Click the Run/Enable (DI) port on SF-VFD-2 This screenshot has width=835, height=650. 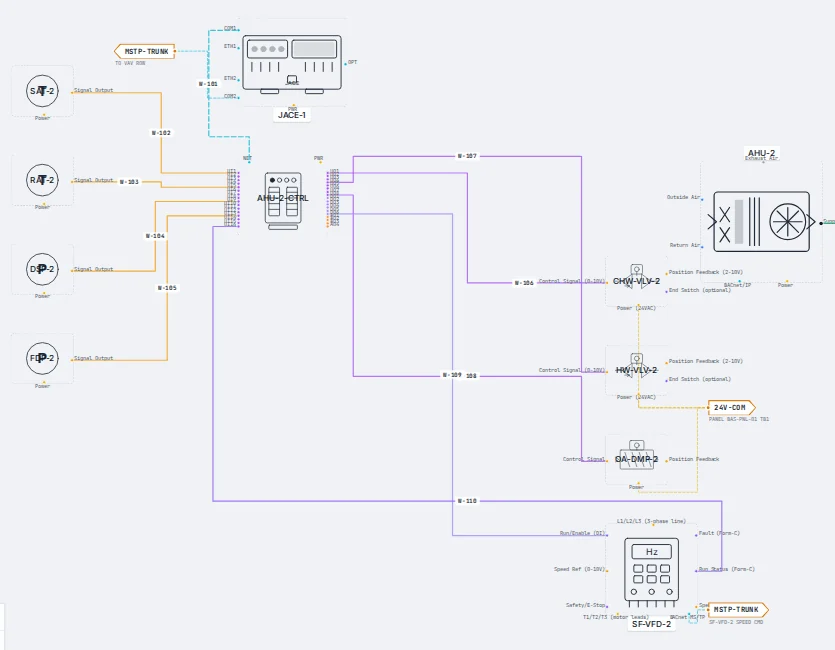point(607,534)
